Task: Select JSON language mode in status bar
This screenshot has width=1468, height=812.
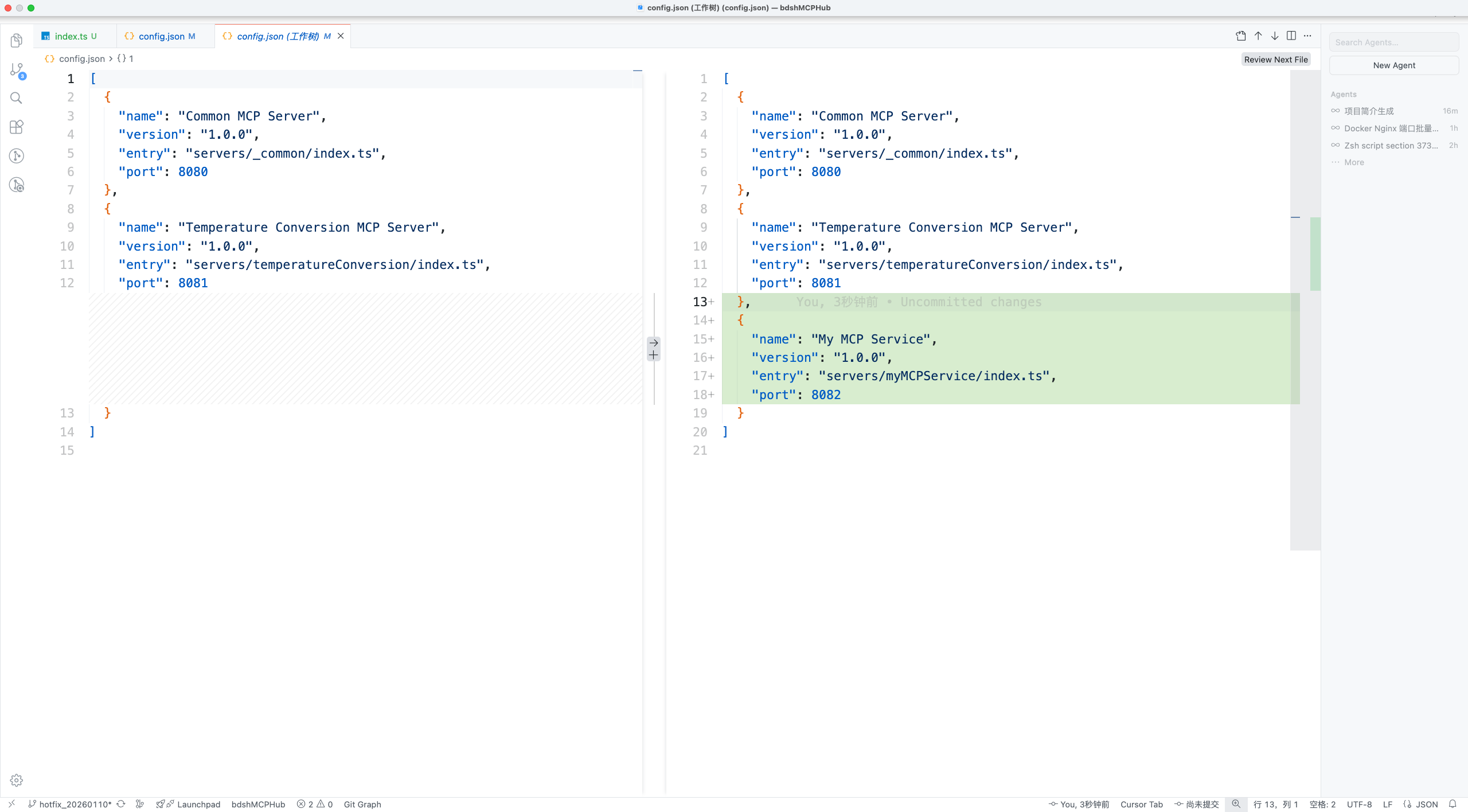Action: coord(1427,804)
